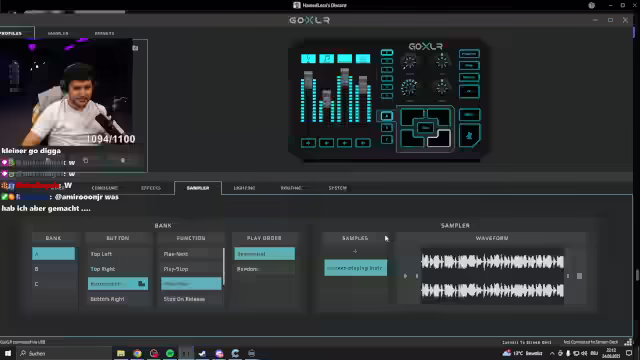Click the folder icon on selected button row
The width and height of the screenshot is (640, 360).
(x=142, y=284)
